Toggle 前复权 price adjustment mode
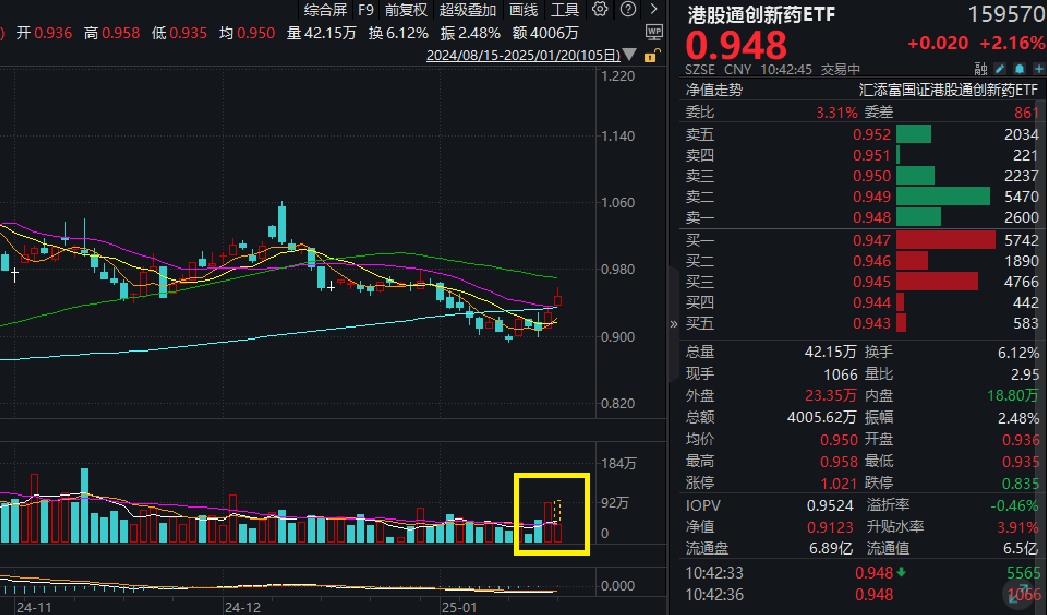This screenshot has height=615, width=1047. (406, 10)
